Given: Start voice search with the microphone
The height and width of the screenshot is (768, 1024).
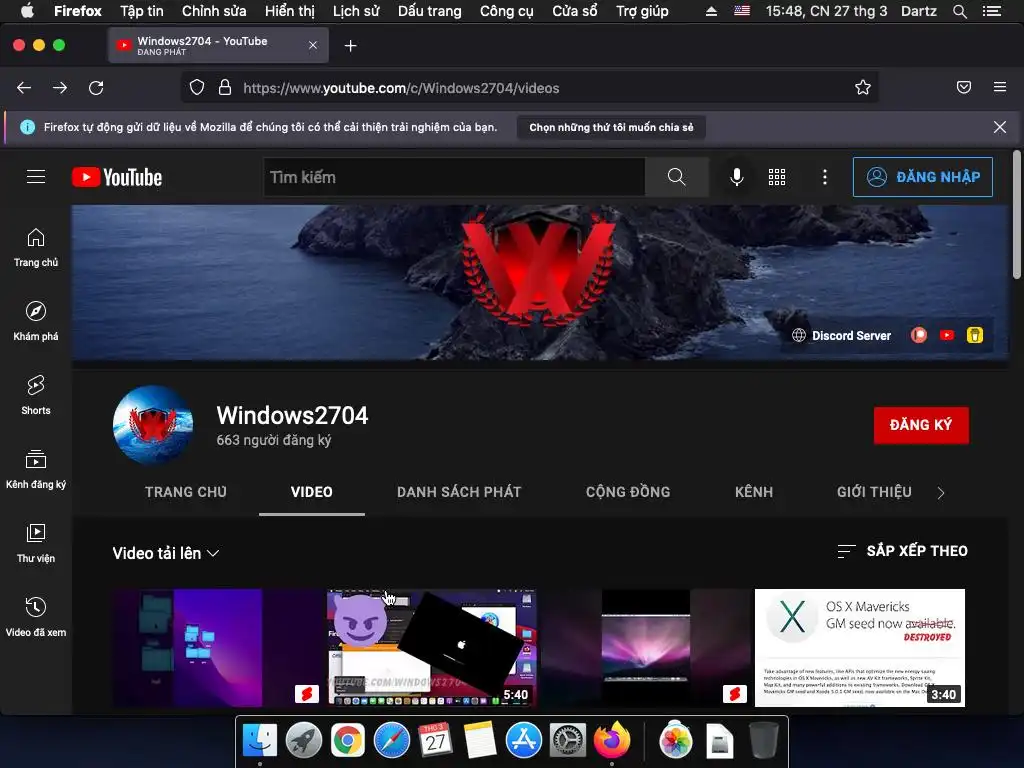Looking at the screenshot, I should click(x=737, y=177).
